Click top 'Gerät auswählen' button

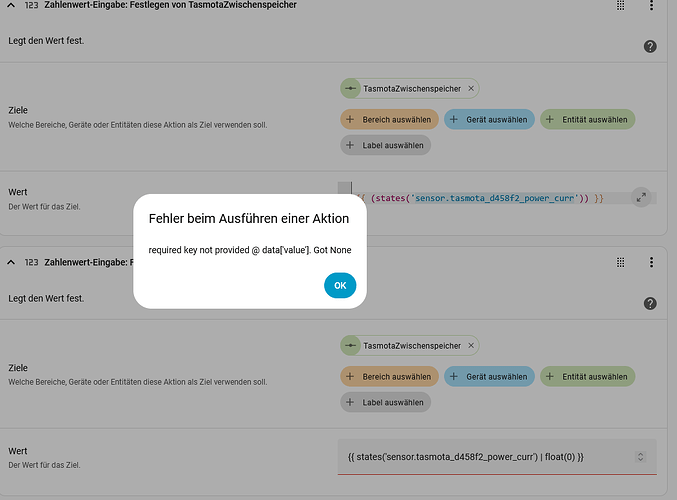pos(487,119)
